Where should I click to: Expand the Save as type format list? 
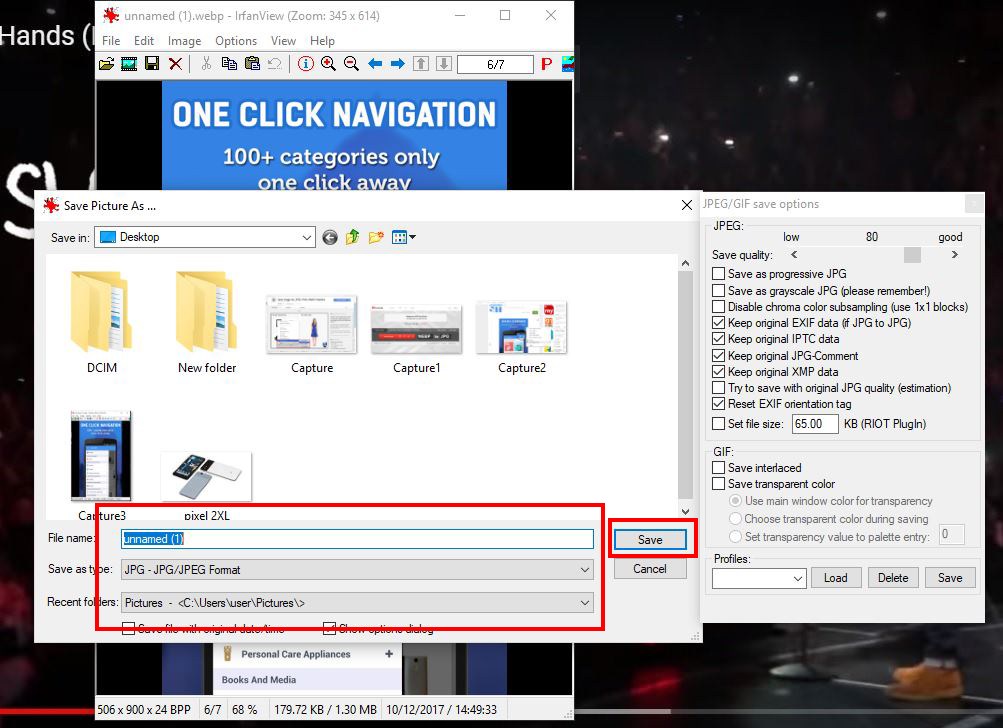click(x=583, y=568)
